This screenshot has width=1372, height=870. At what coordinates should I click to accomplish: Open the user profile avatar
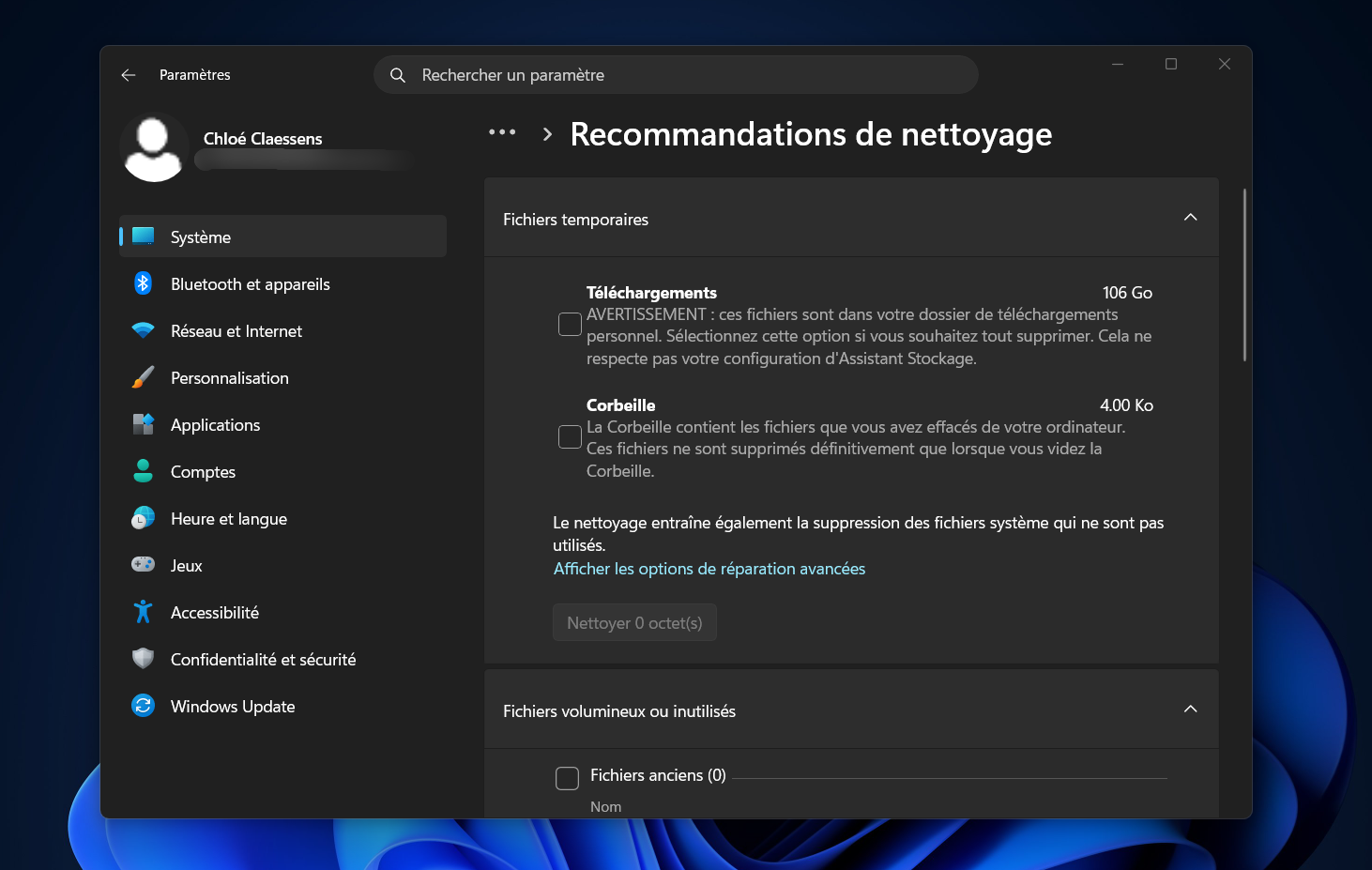(154, 147)
